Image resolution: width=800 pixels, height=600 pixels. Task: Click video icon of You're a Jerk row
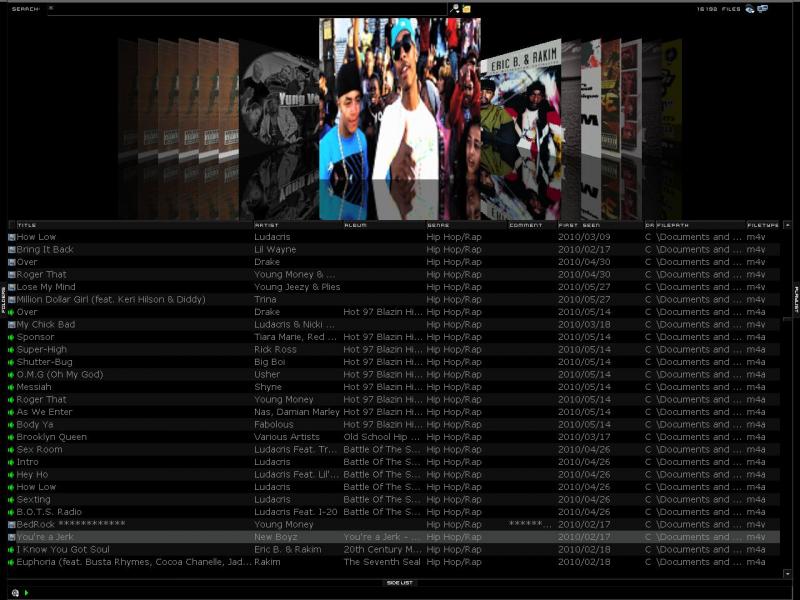pyautogui.click(x=12, y=537)
